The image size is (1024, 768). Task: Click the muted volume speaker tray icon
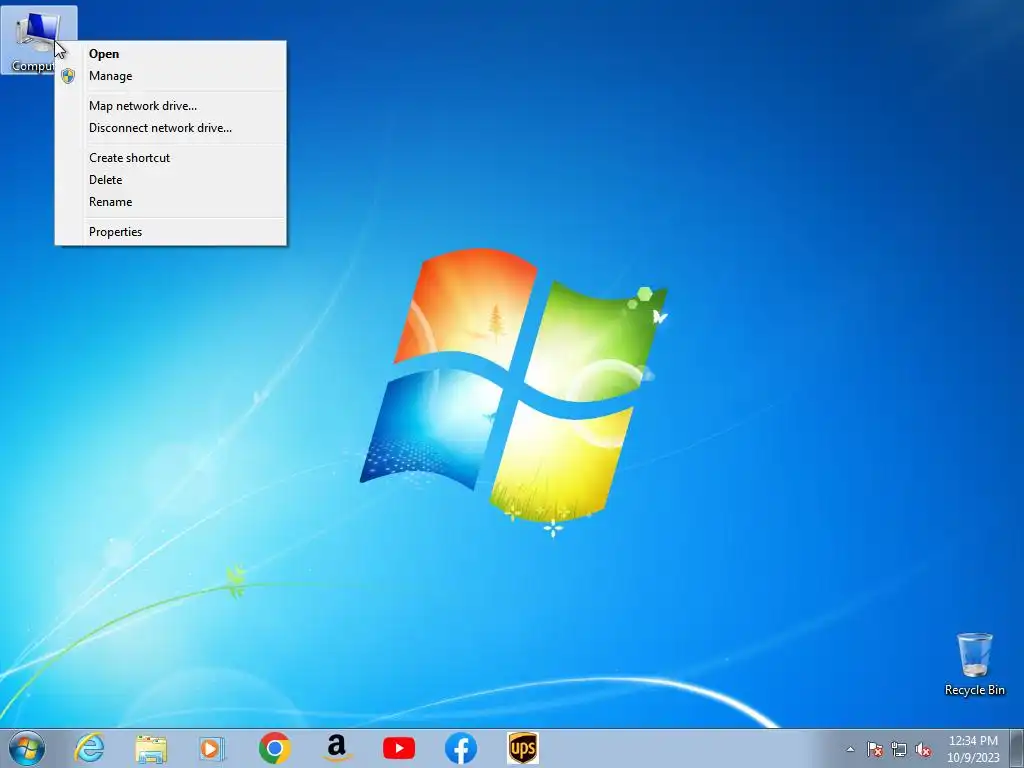tap(923, 749)
